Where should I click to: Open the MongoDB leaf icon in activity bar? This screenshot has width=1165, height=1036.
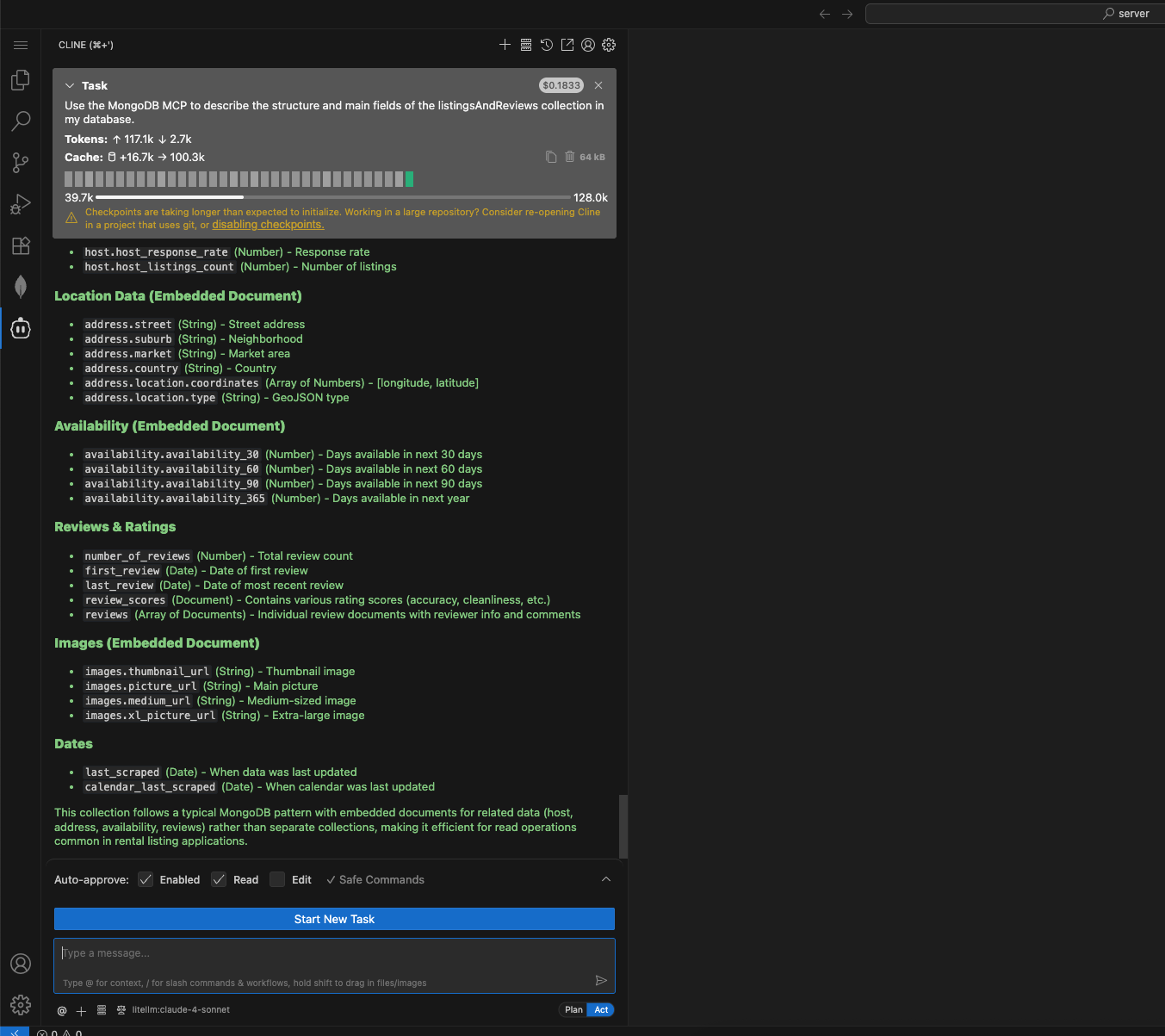(x=21, y=287)
